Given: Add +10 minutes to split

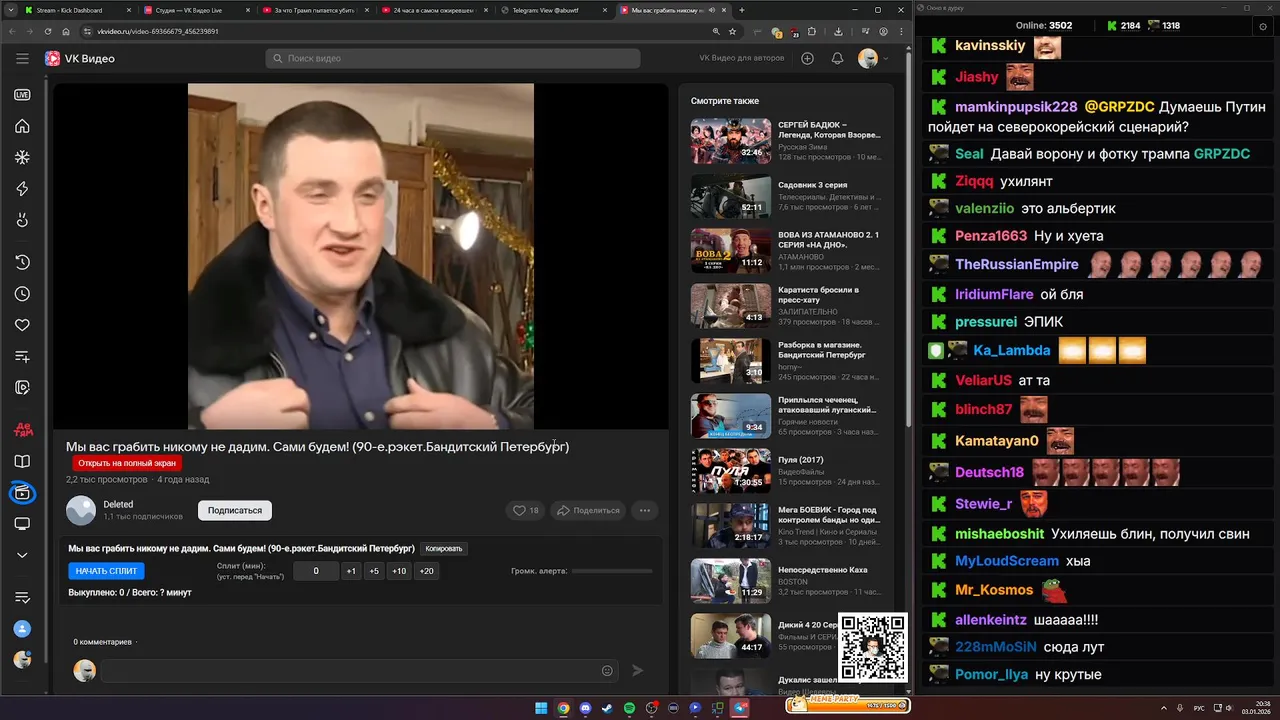Looking at the screenshot, I should (399, 571).
